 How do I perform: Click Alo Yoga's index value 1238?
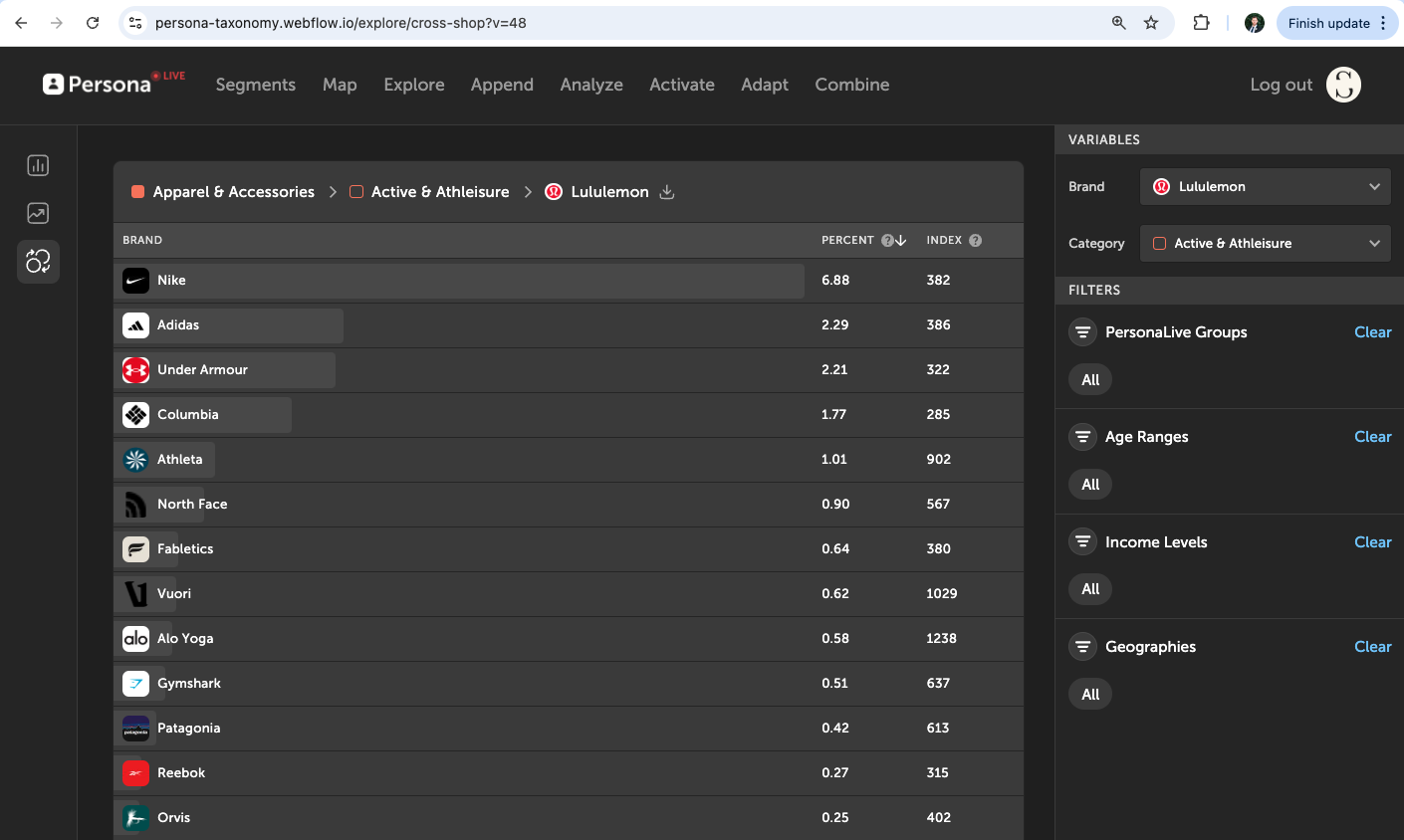(x=941, y=639)
